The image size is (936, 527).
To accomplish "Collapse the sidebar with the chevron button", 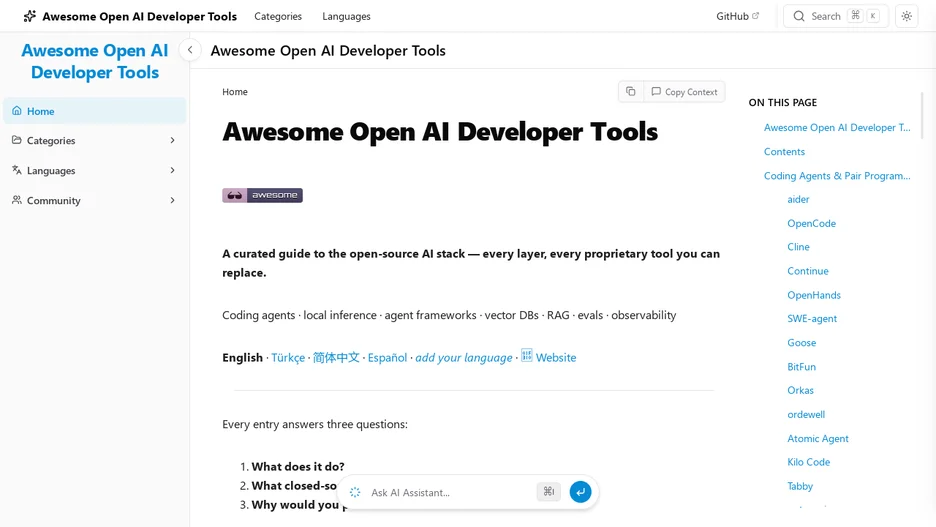I will tap(190, 50).
